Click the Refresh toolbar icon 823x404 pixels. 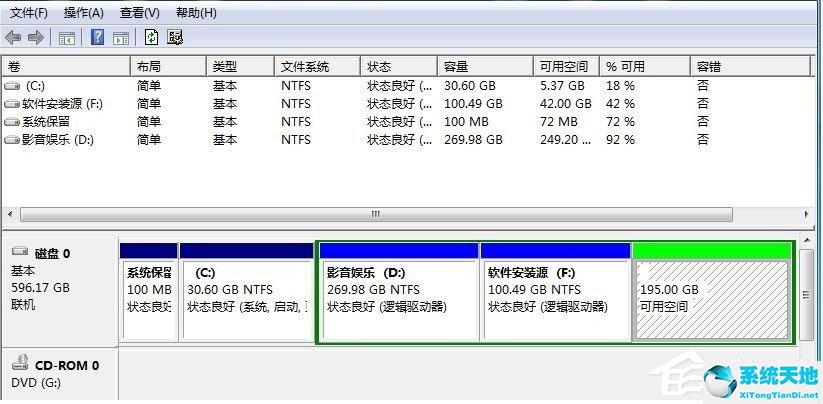[x=152, y=37]
